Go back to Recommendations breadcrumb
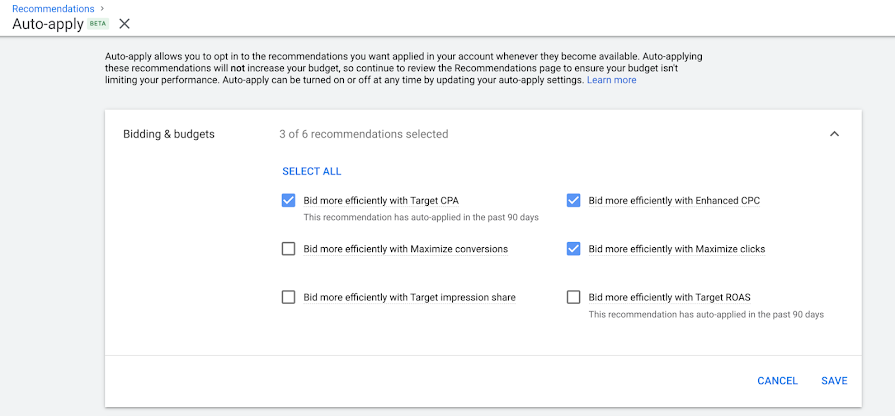Screen dimensions: 895x416 (x=53, y=8)
